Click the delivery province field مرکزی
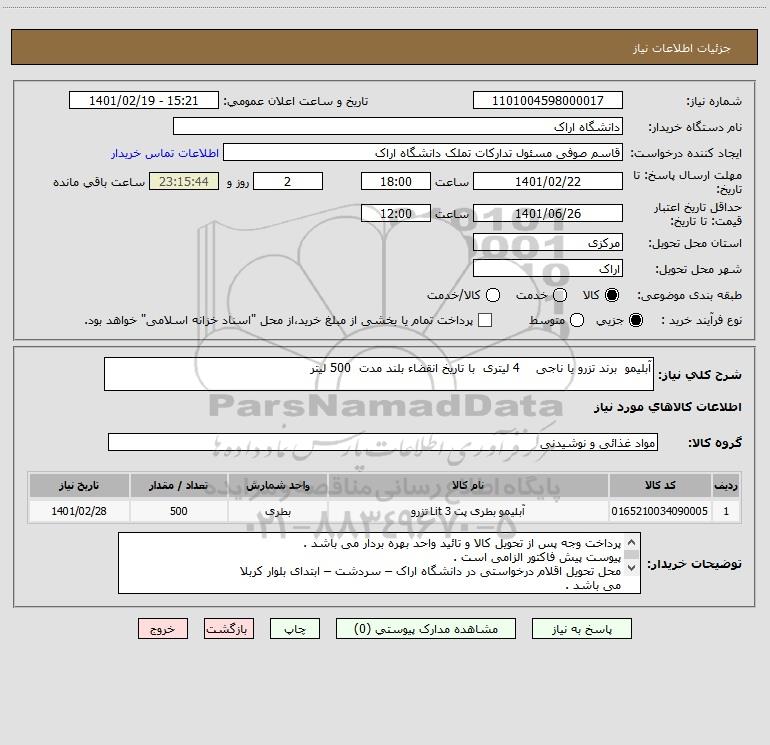The image size is (770, 745). point(548,243)
